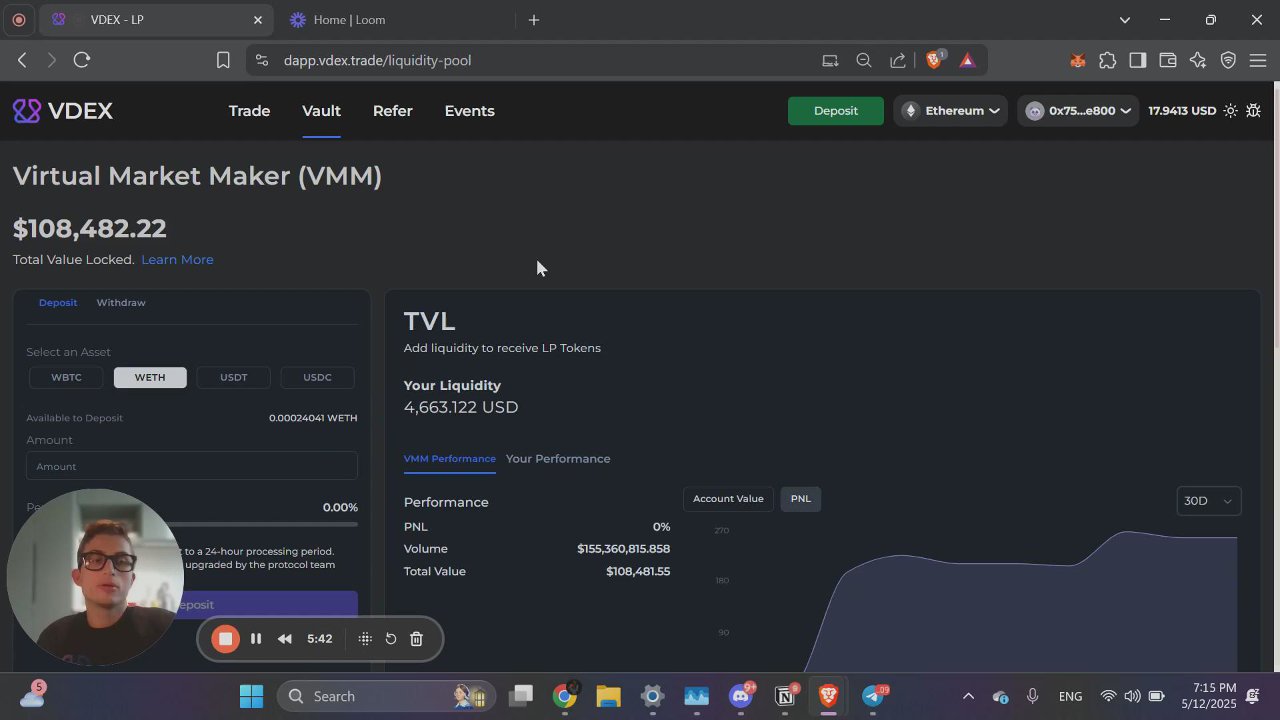Rewind the Loom recording
Image resolution: width=1280 pixels, height=720 pixels.
pyautogui.click(x=285, y=639)
